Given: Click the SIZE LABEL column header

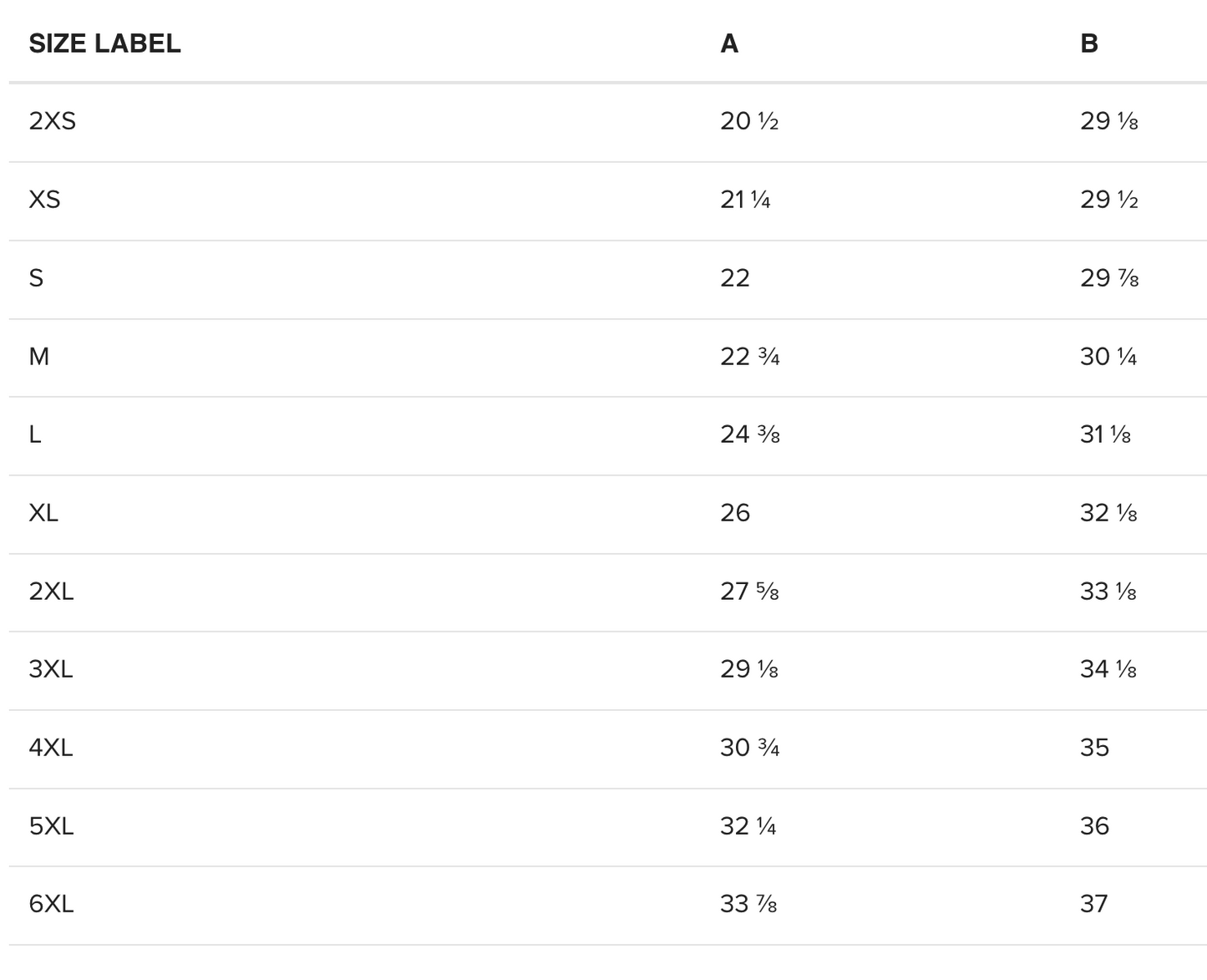Looking at the screenshot, I should click(x=104, y=43).
